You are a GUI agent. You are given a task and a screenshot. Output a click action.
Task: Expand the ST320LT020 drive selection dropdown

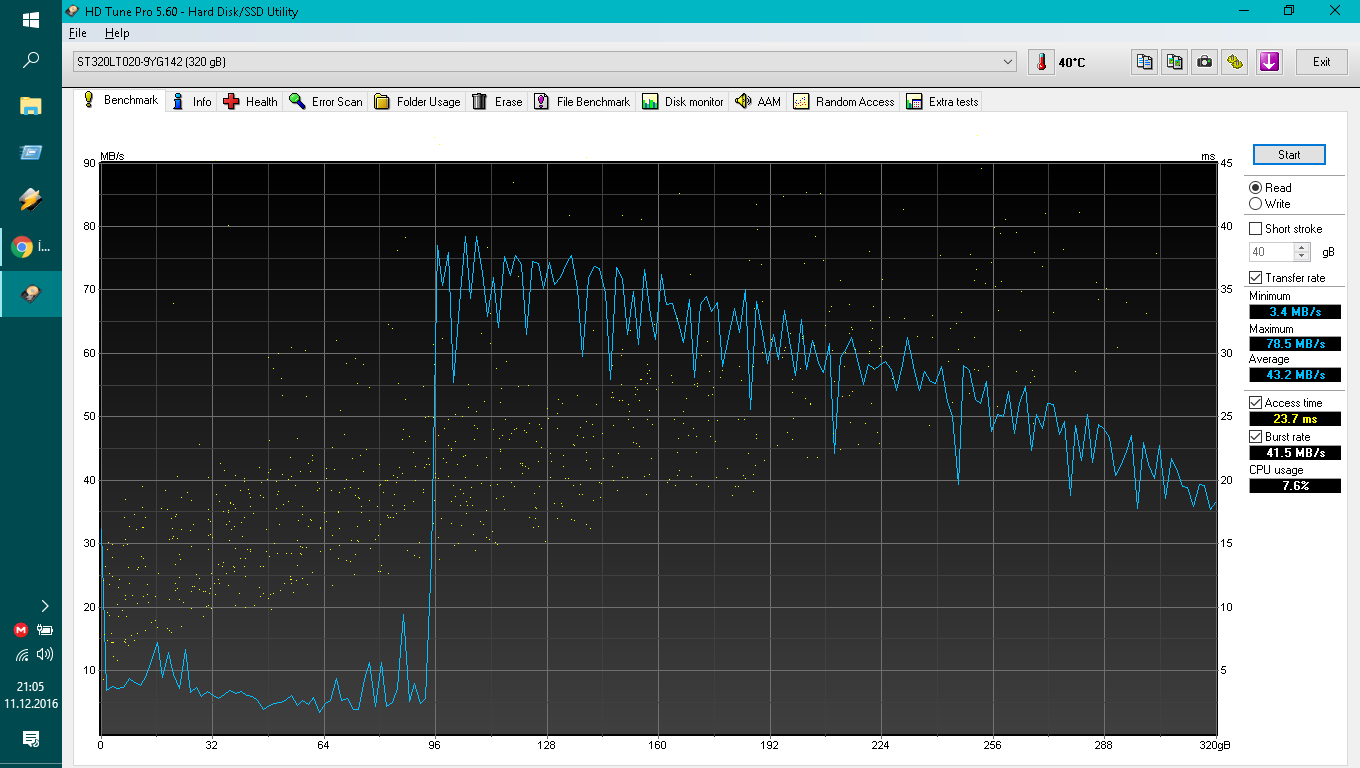click(x=1007, y=62)
